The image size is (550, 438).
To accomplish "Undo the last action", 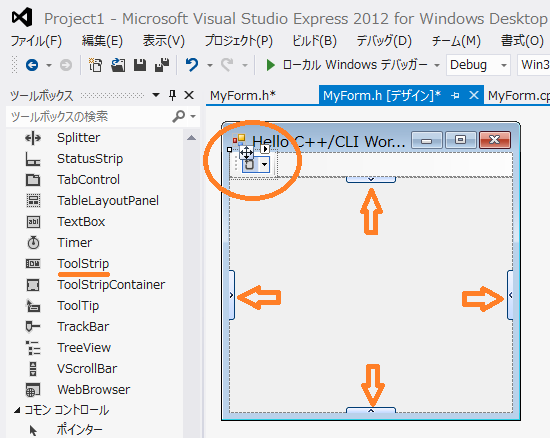I will 192,65.
